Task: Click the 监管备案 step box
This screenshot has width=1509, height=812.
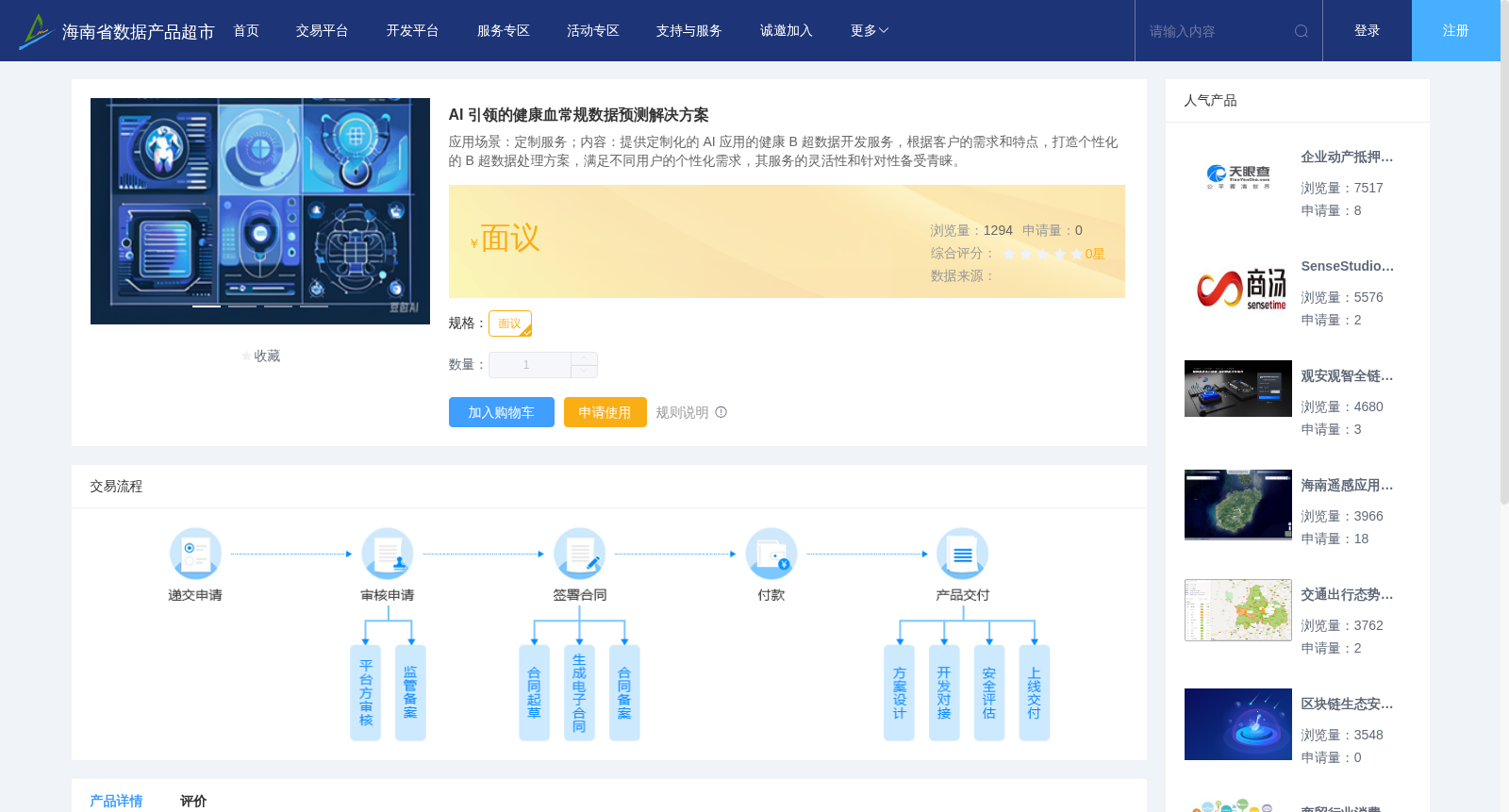Action: (x=410, y=693)
